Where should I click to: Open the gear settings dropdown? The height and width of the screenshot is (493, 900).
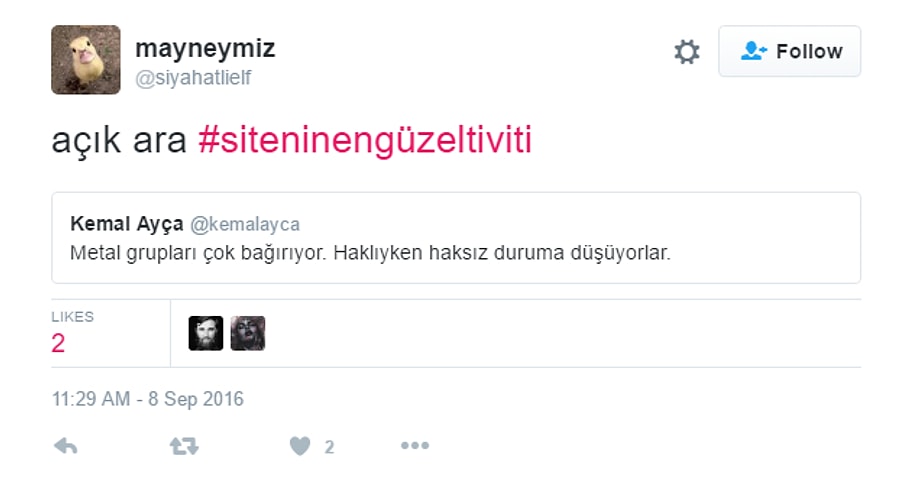687,52
